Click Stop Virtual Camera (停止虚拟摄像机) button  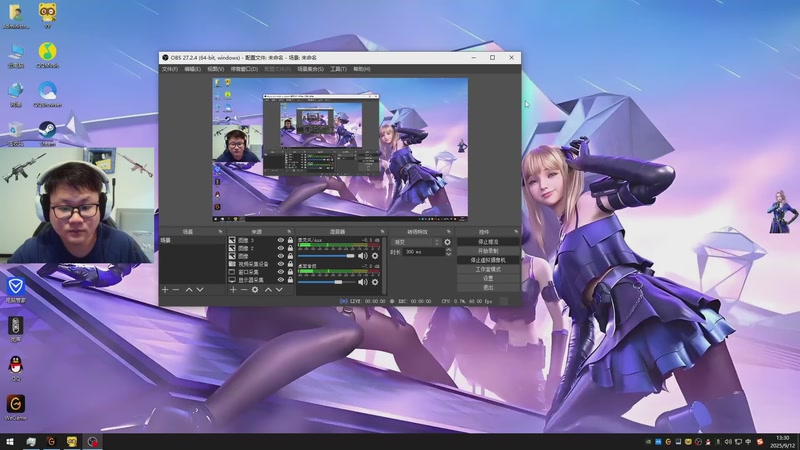488,260
